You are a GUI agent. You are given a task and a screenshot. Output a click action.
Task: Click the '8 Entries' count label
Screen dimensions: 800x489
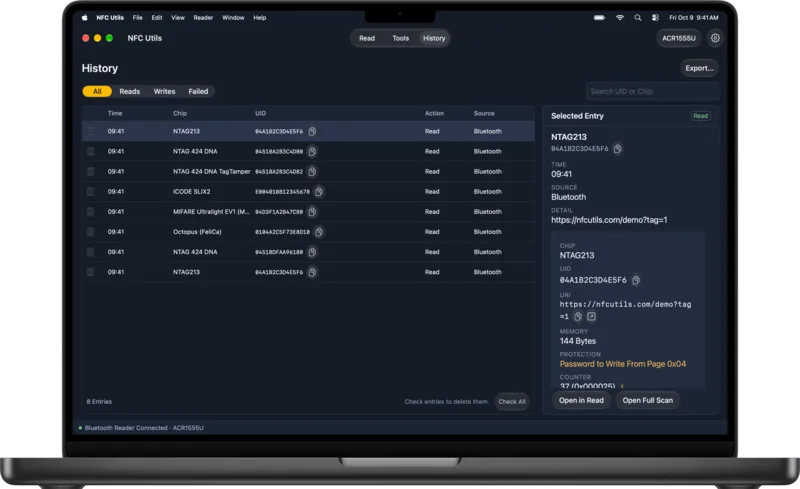99,402
